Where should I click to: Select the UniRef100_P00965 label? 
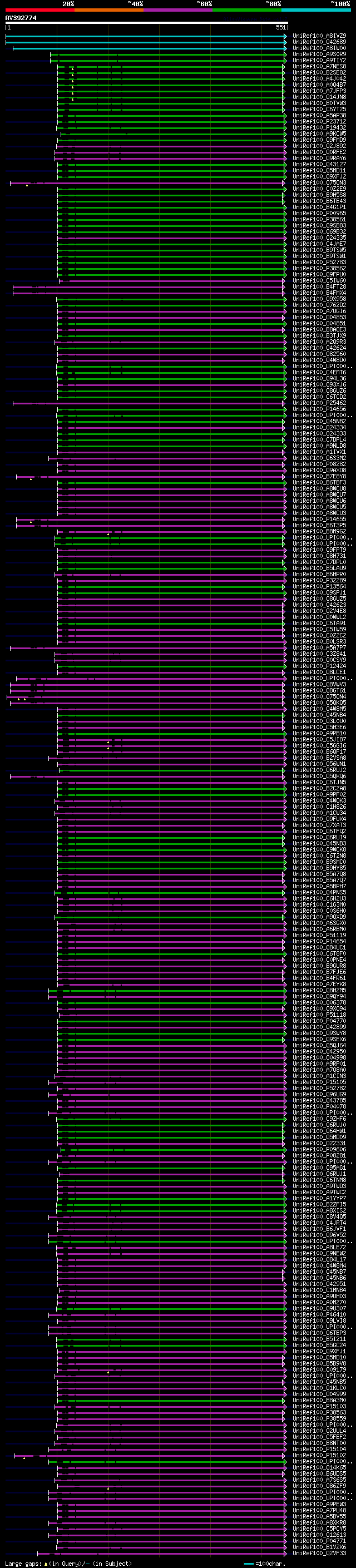click(319, 213)
